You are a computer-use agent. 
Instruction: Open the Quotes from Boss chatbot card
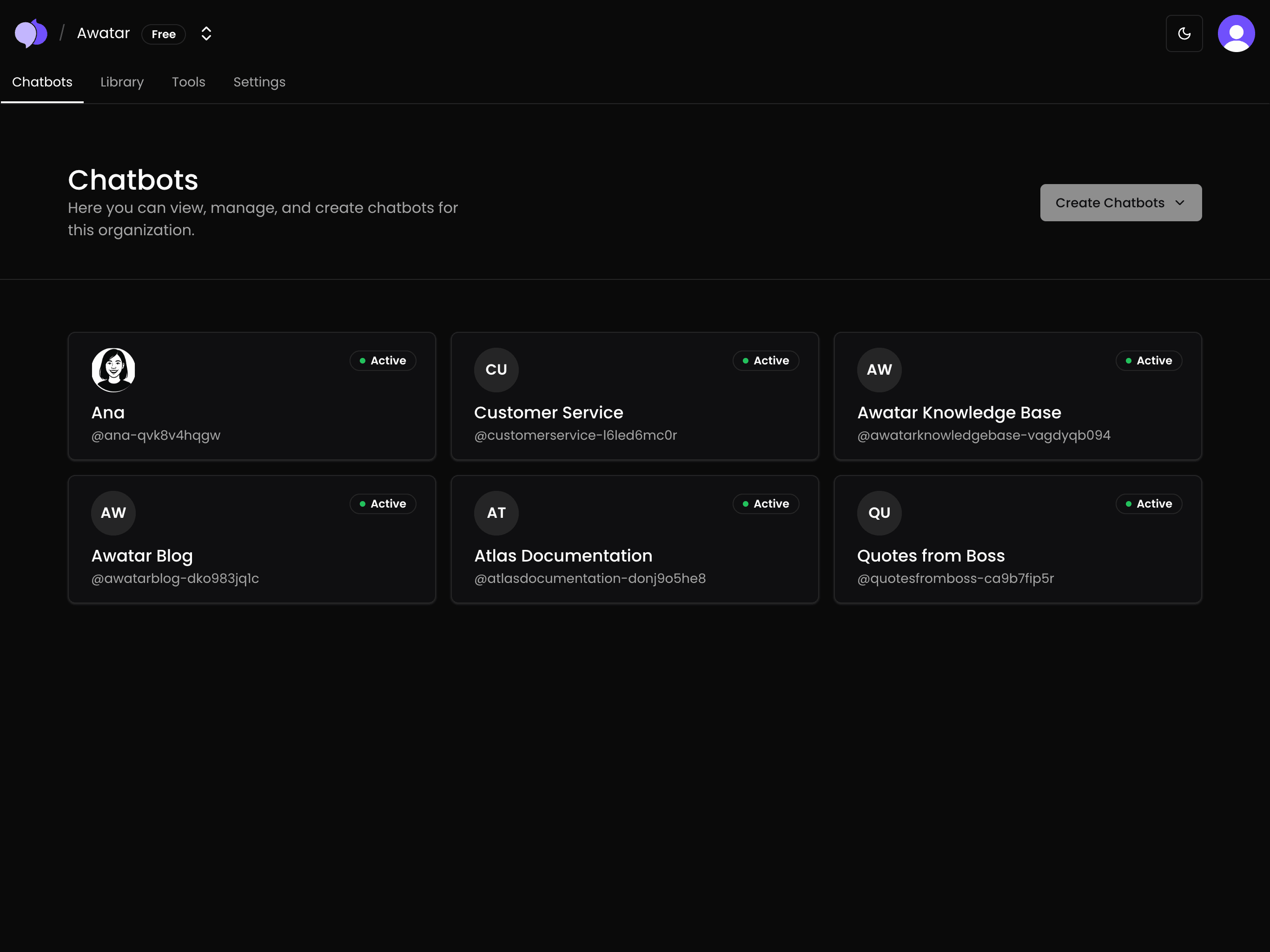[x=1017, y=539]
